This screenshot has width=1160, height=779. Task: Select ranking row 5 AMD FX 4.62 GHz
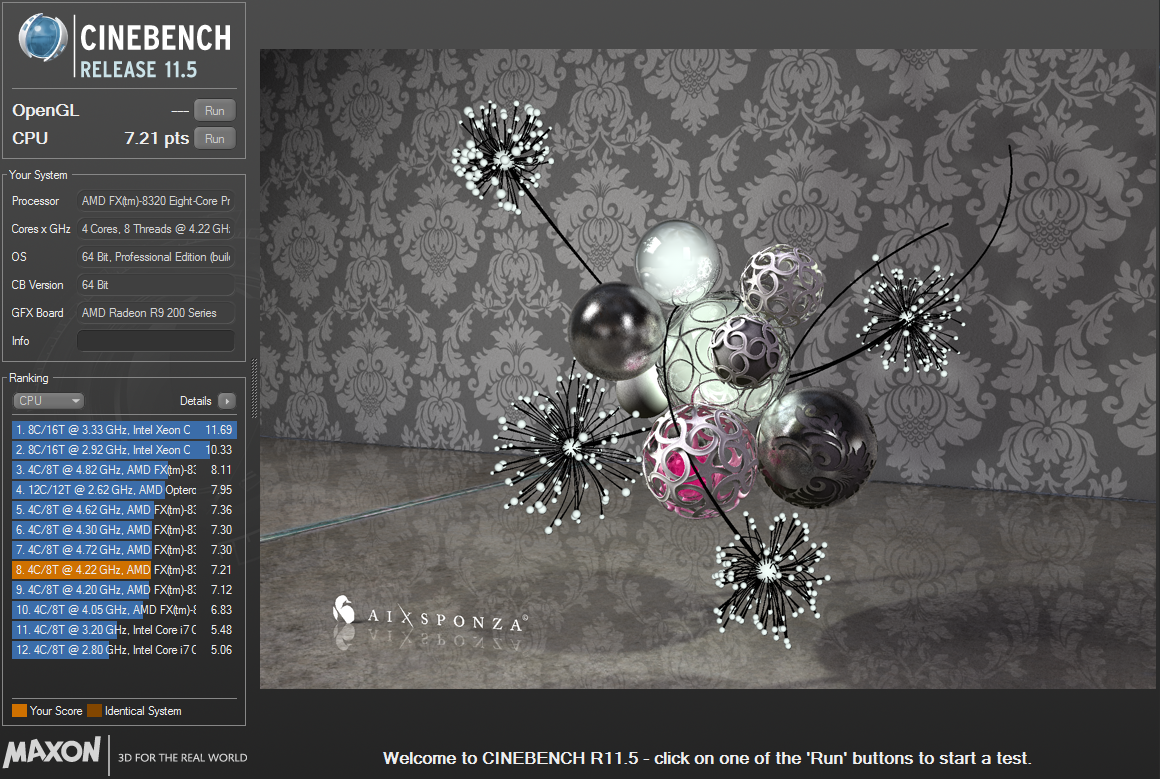coord(124,510)
